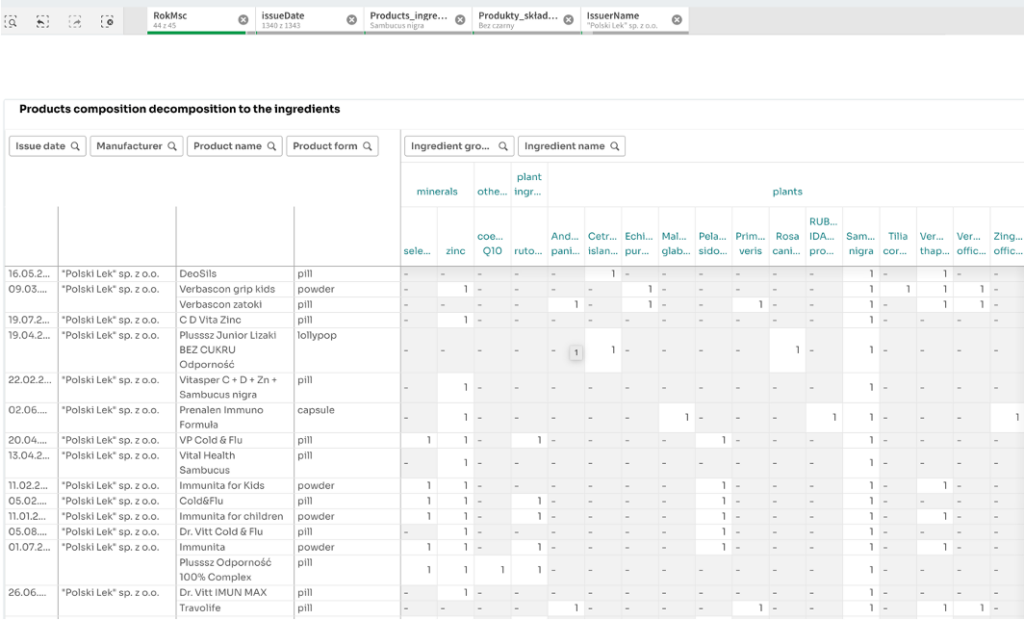Image resolution: width=1024 pixels, height=620 pixels.
Task: Select the plants column group header
Action: [787, 191]
